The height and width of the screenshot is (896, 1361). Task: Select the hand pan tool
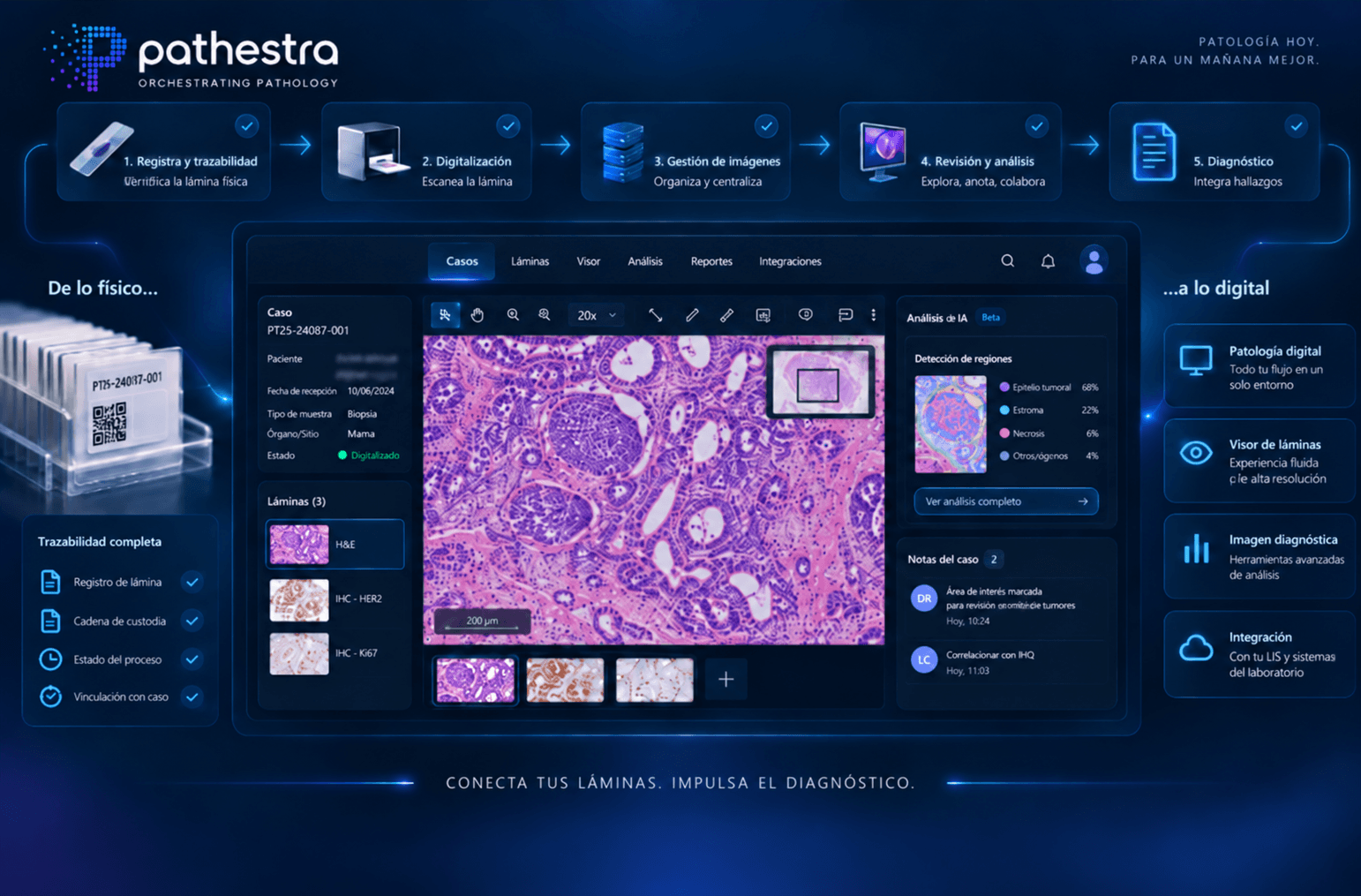coord(477,315)
